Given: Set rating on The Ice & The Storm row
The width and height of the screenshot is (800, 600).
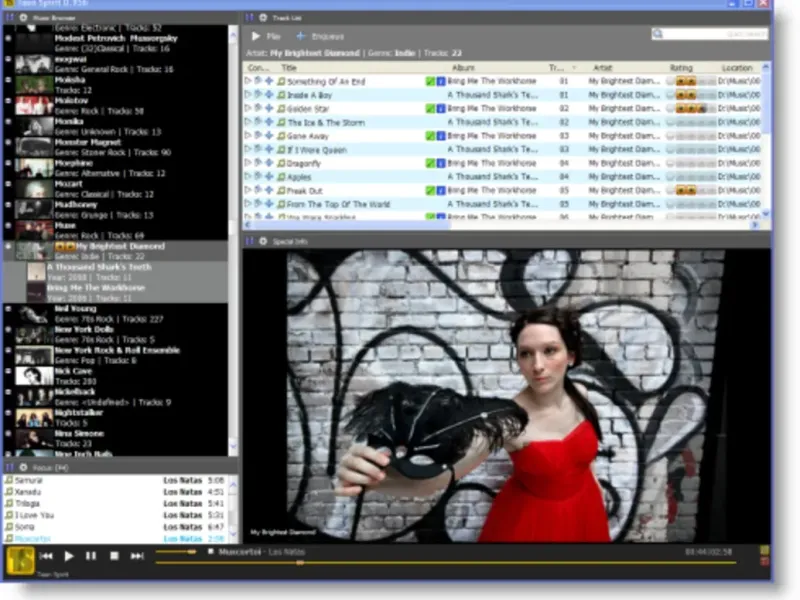Looking at the screenshot, I should (691, 122).
